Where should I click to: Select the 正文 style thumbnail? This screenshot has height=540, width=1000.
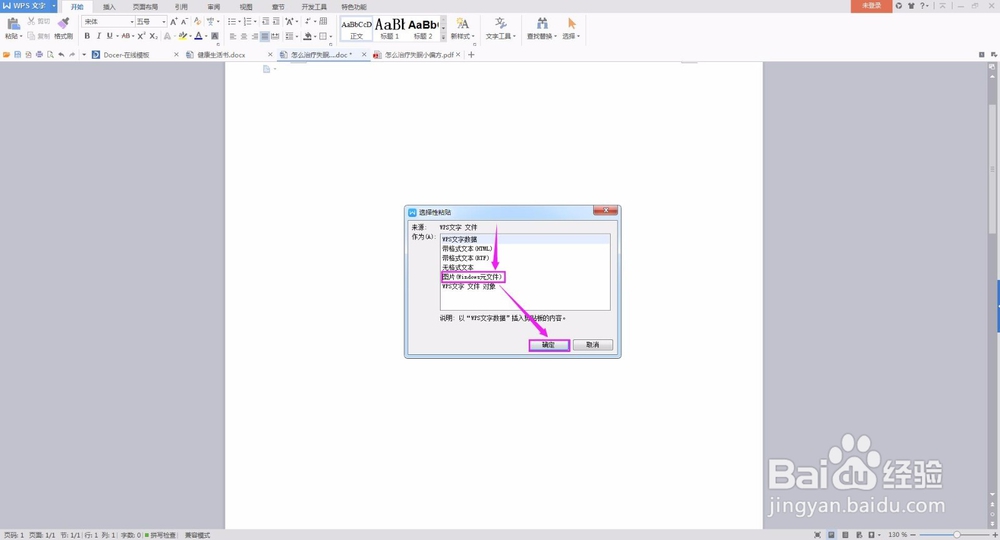(357, 29)
